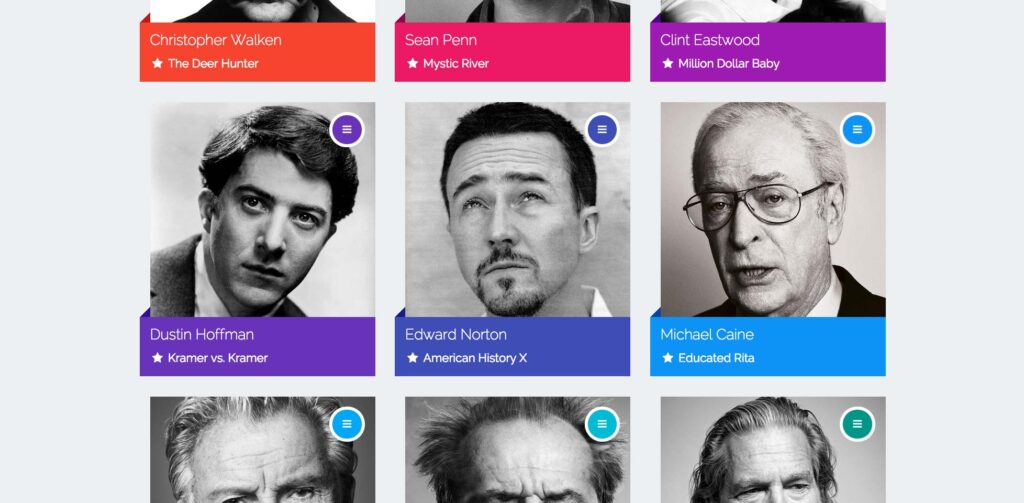The height and width of the screenshot is (503, 1024).
Task: Select the Sean Penn name
Action: click(x=441, y=41)
